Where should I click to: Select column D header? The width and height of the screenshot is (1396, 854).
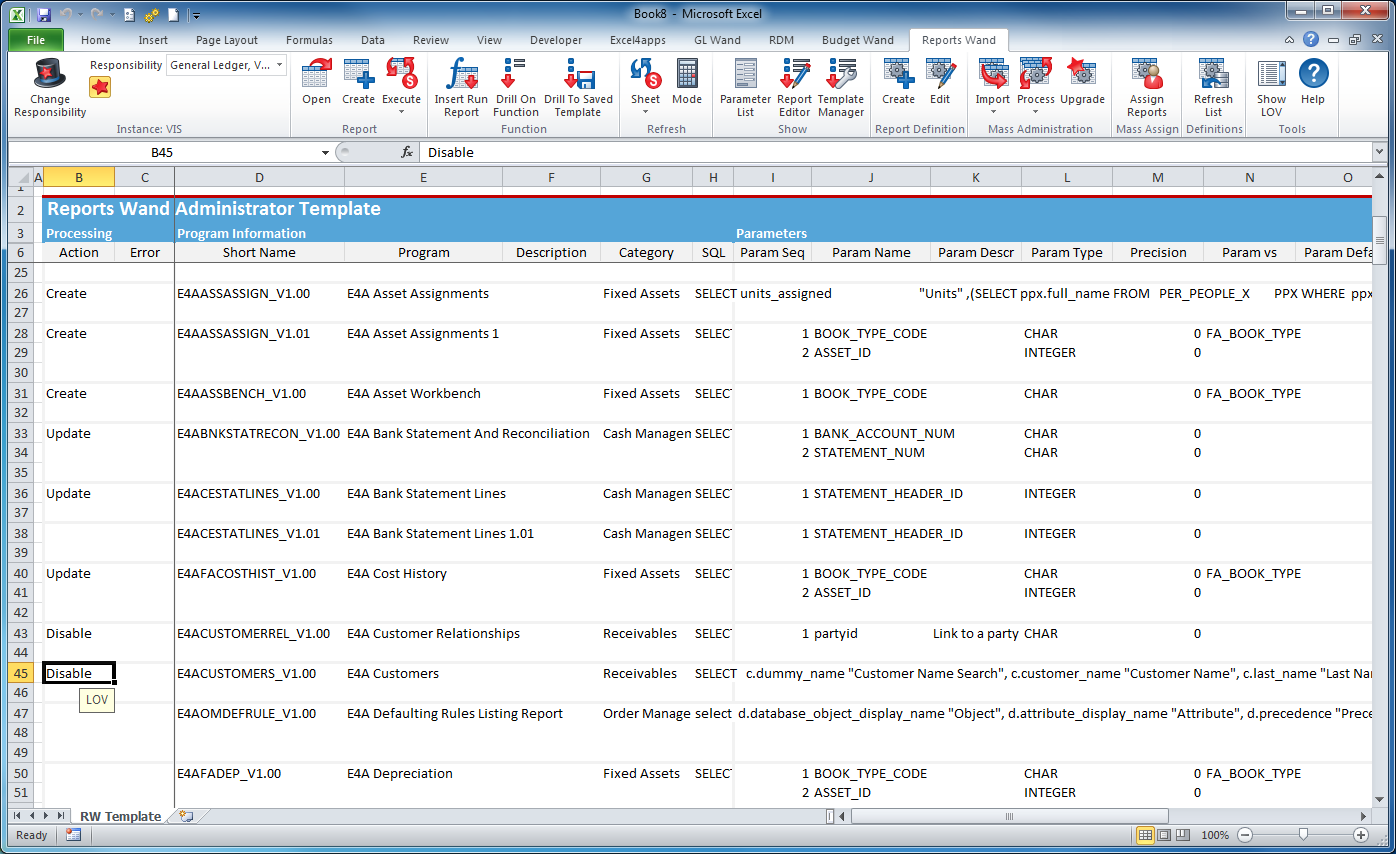(x=259, y=177)
